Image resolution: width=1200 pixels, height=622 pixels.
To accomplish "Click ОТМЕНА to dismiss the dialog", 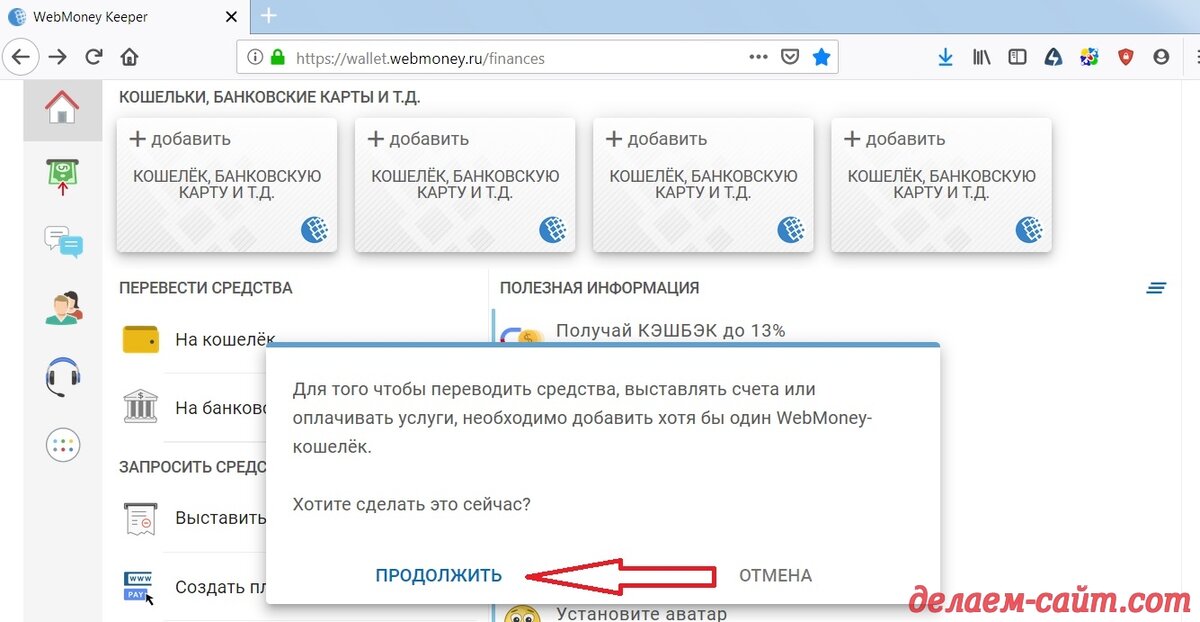I will pos(775,575).
